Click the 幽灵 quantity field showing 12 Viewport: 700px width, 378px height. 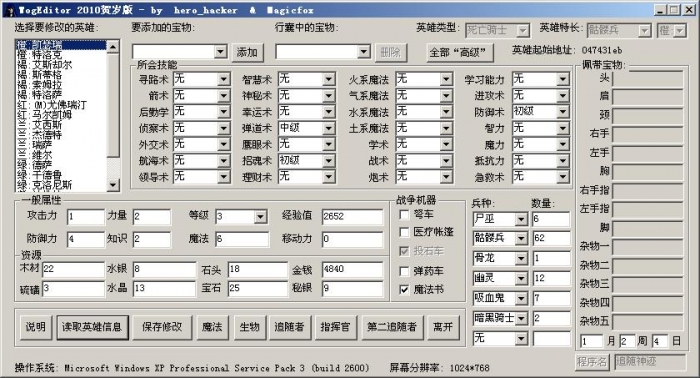click(551, 278)
